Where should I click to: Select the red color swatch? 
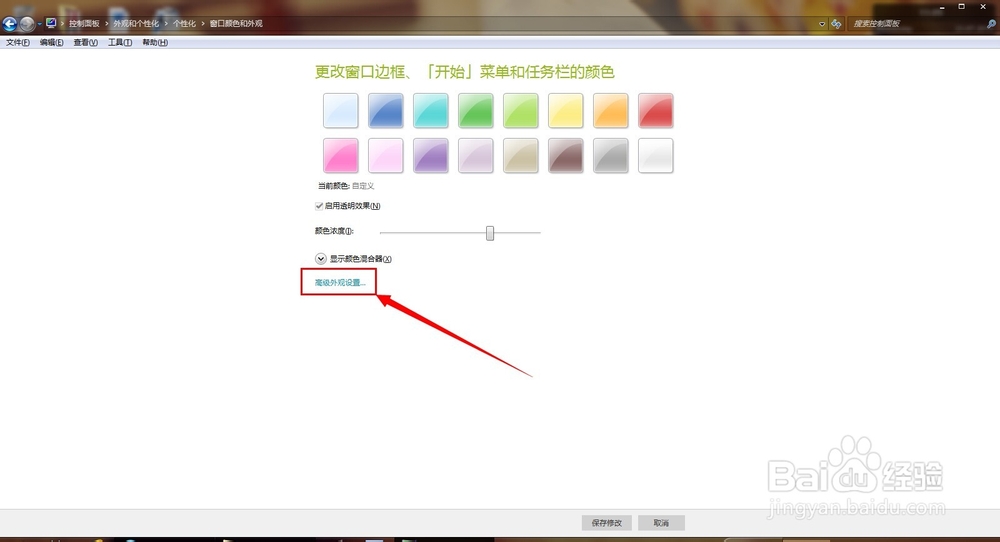pyautogui.click(x=656, y=110)
